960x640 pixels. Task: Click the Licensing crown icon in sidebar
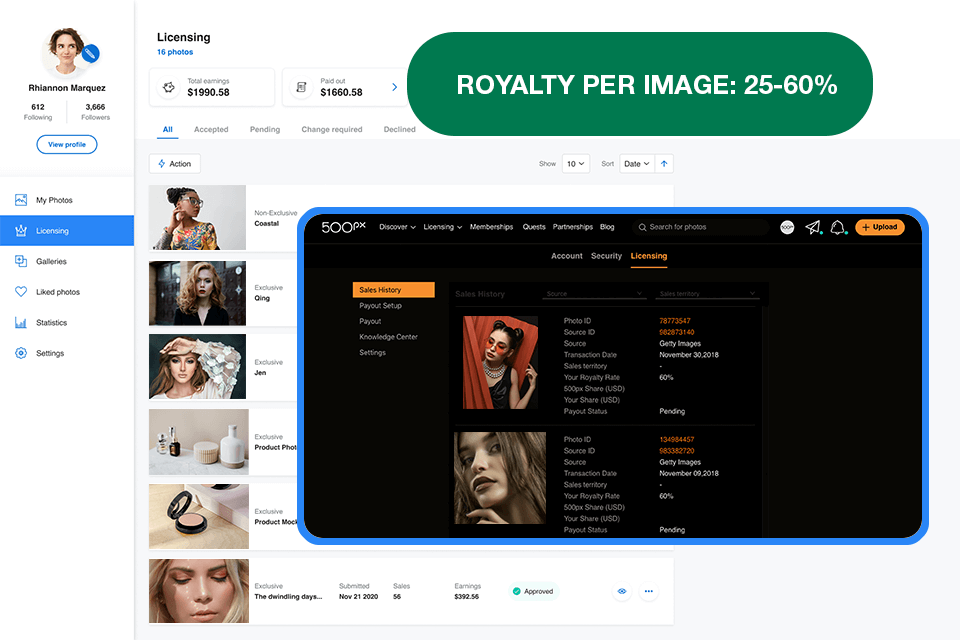21,231
